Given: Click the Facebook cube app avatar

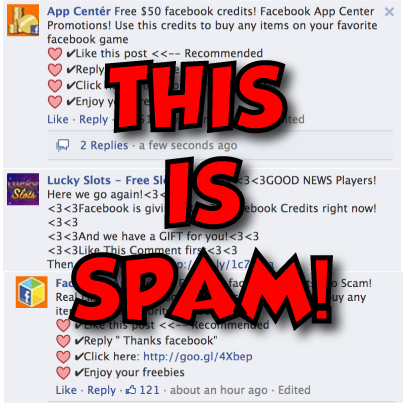Looking at the screenshot, I should 32,292.
